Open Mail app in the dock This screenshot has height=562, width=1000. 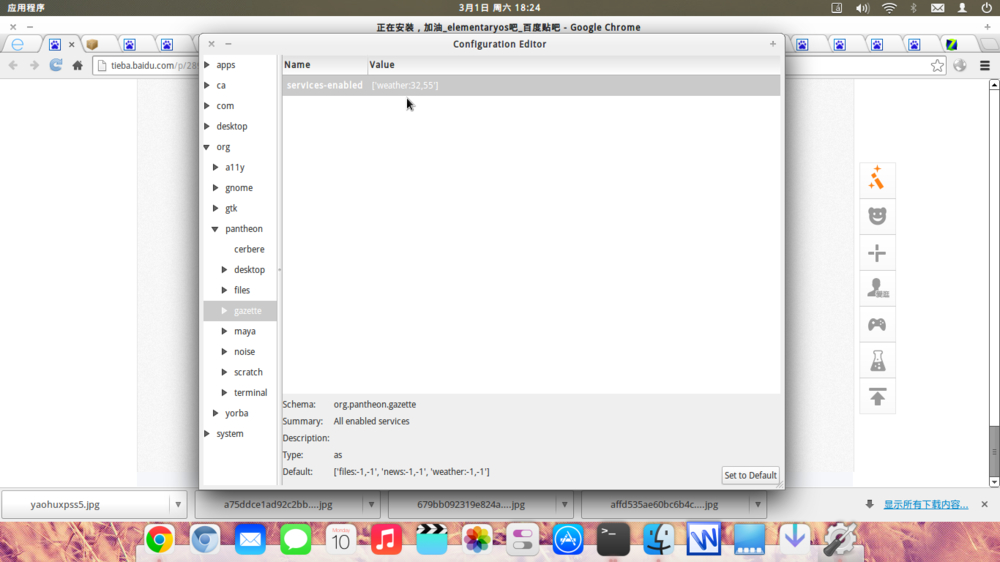250,540
